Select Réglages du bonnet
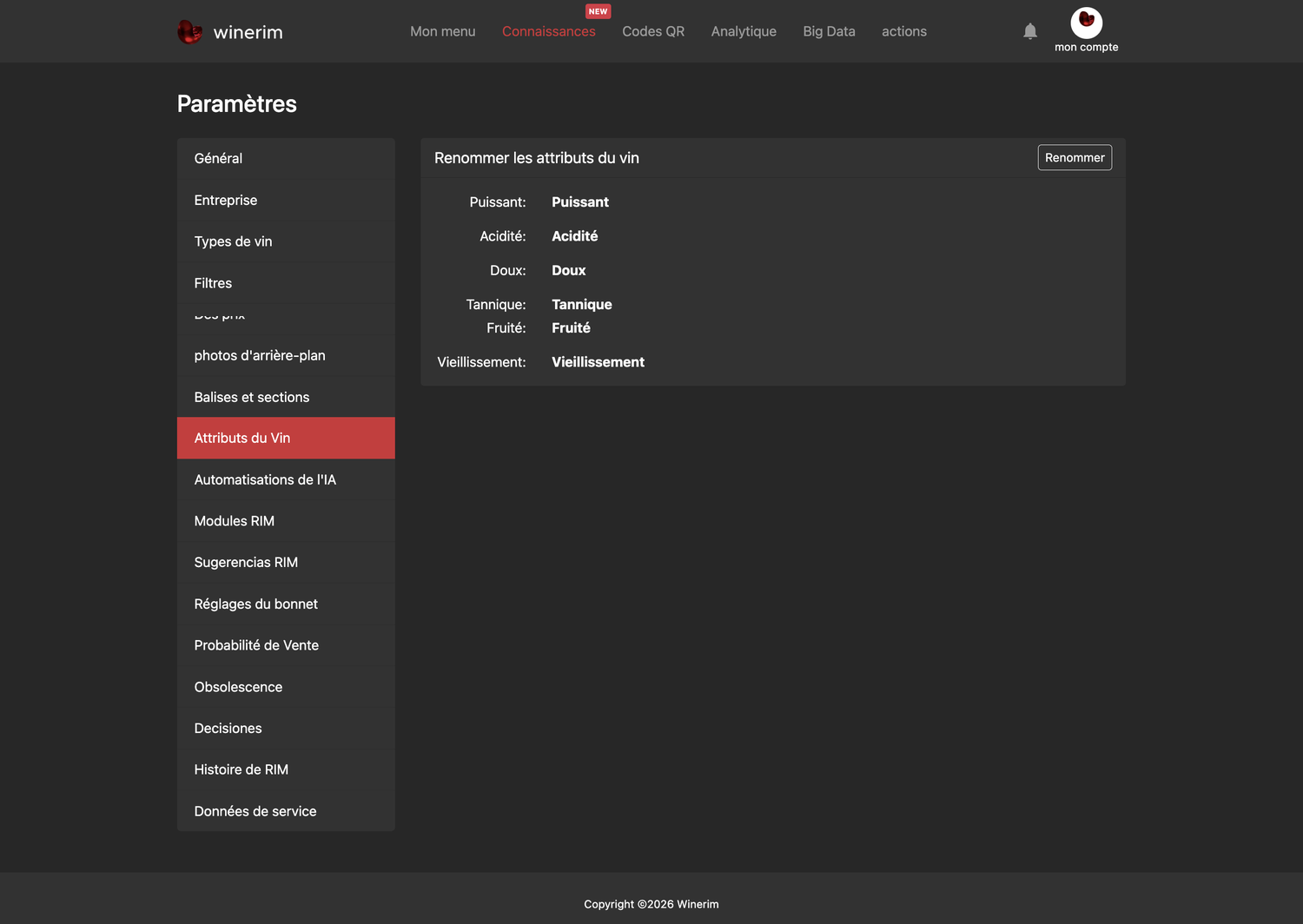The width and height of the screenshot is (1303, 924). [x=286, y=604]
